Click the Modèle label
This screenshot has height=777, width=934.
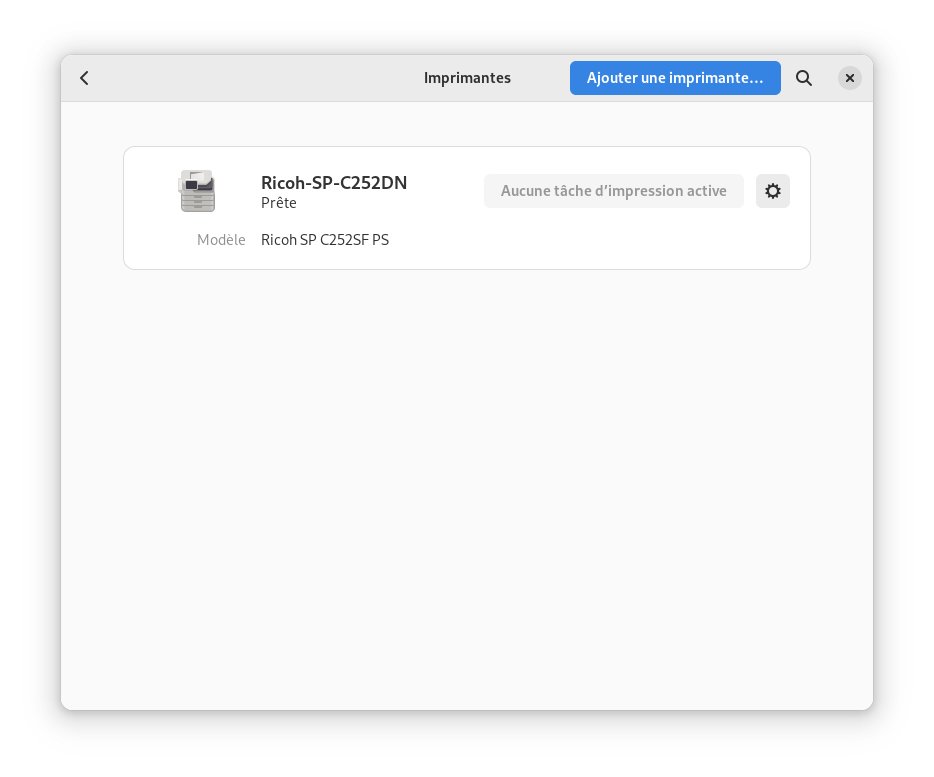coord(221,240)
